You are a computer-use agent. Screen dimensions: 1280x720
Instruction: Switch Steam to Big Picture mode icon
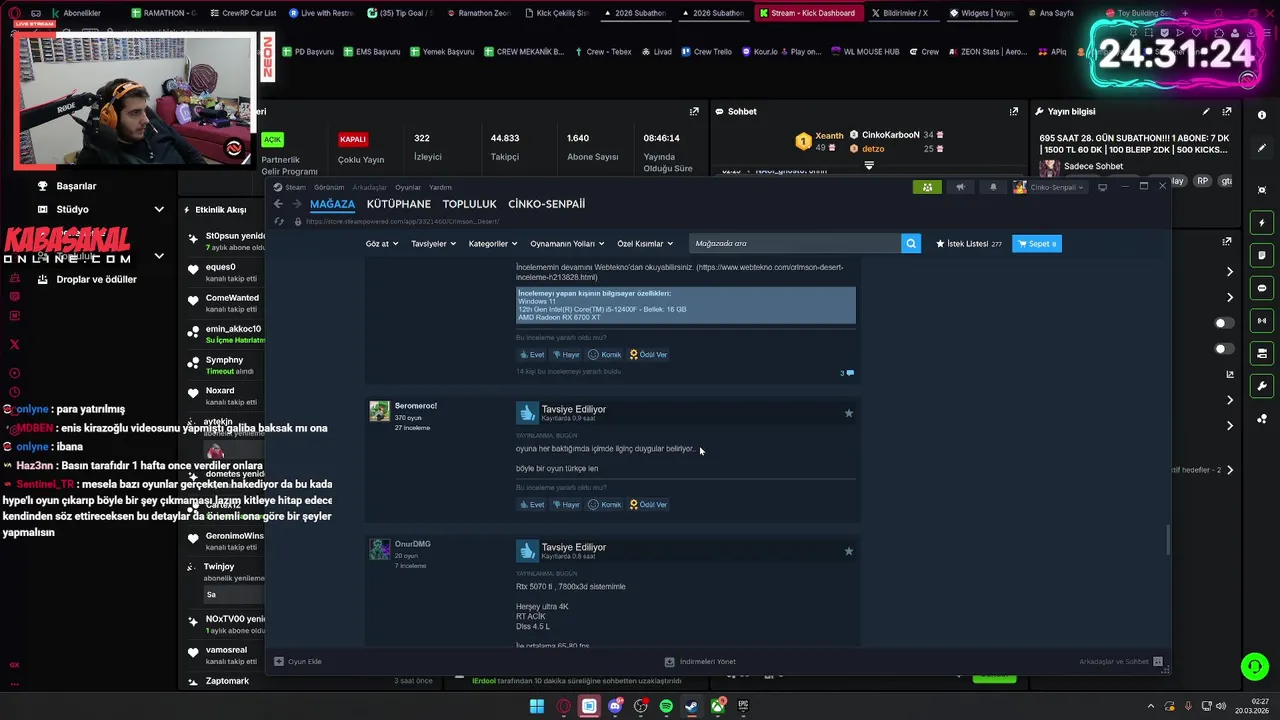[1102, 187]
